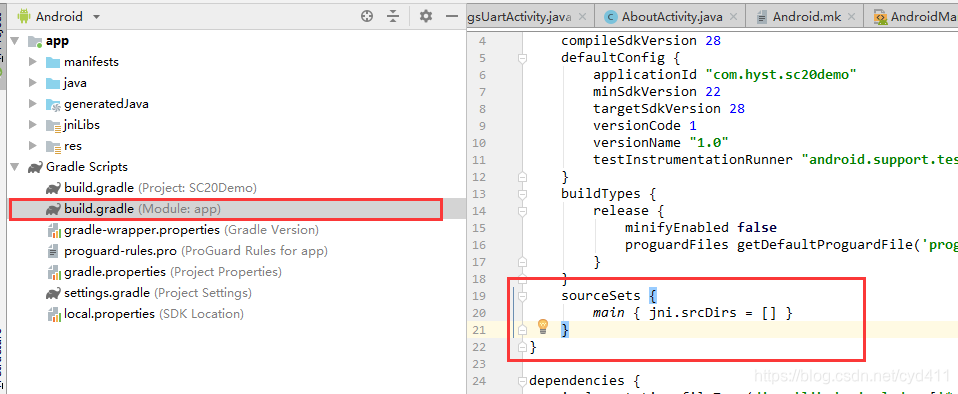Select the manifests folder icon
The height and width of the screenshot is (394, 958).
coord(53,62)
